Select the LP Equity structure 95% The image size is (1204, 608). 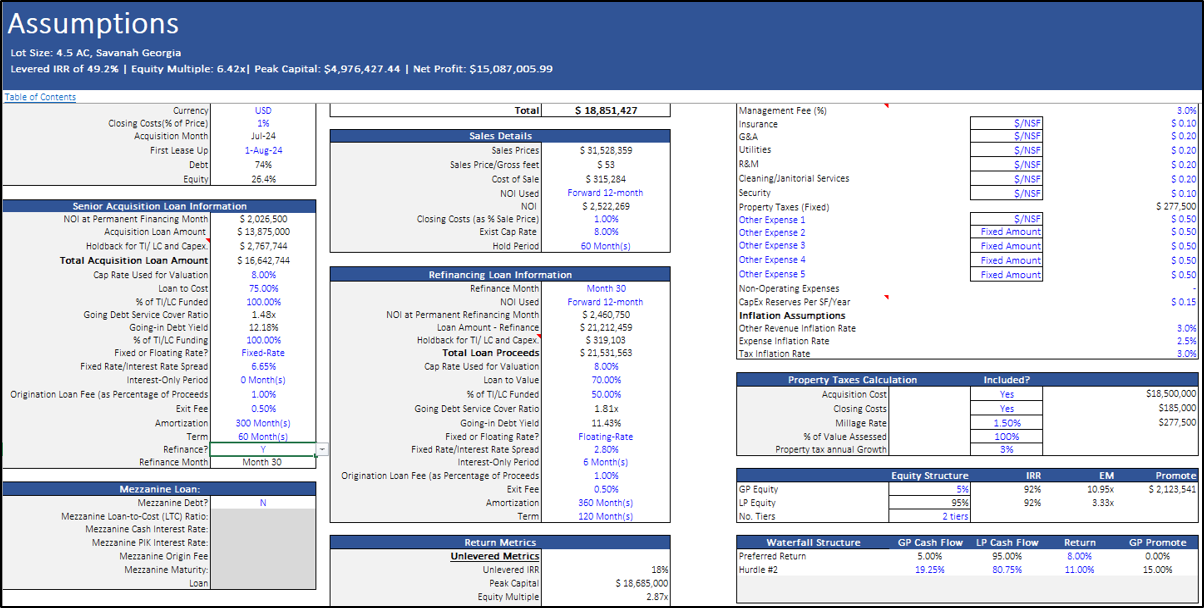coord(930,502)
